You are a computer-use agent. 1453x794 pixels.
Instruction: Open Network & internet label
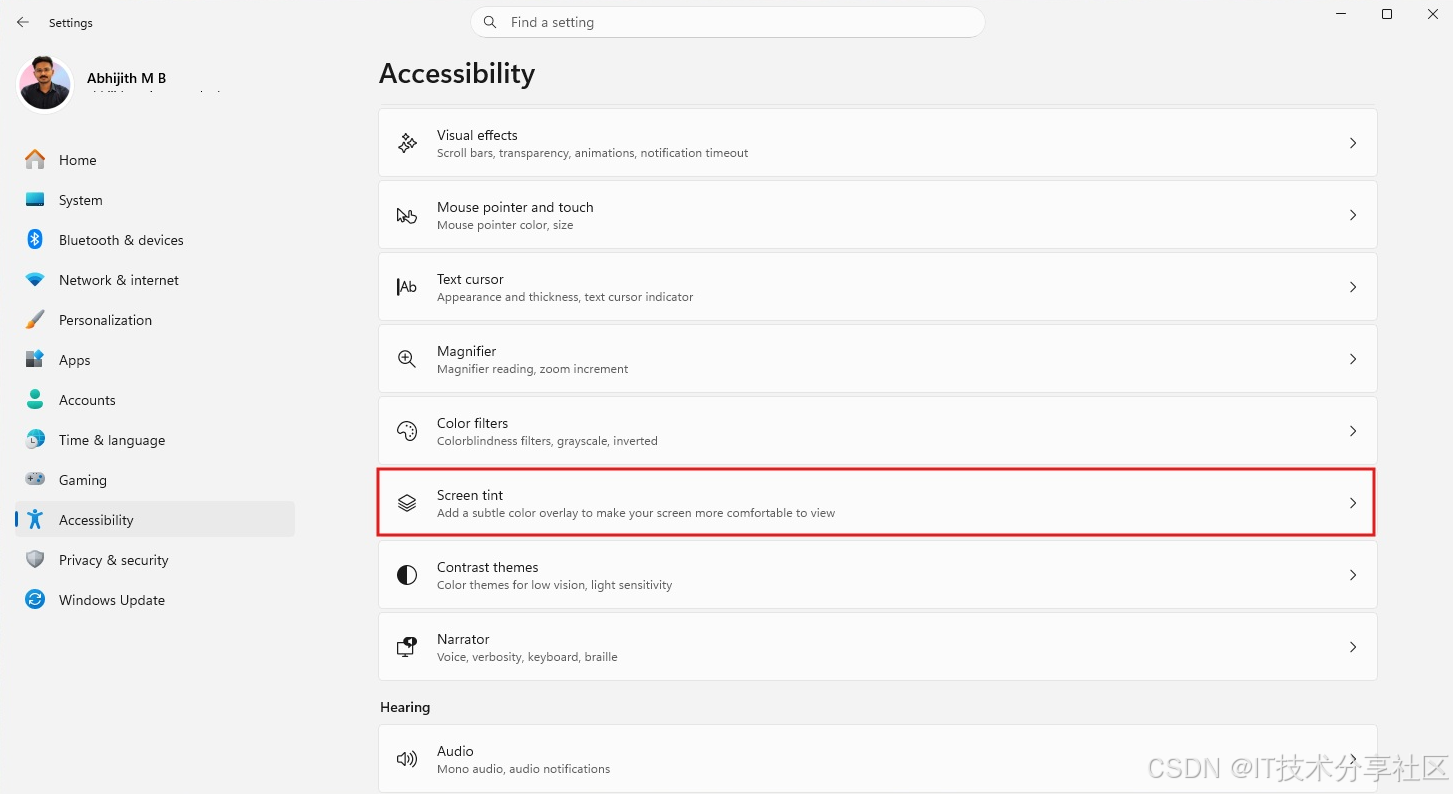(x=119, y=280)
